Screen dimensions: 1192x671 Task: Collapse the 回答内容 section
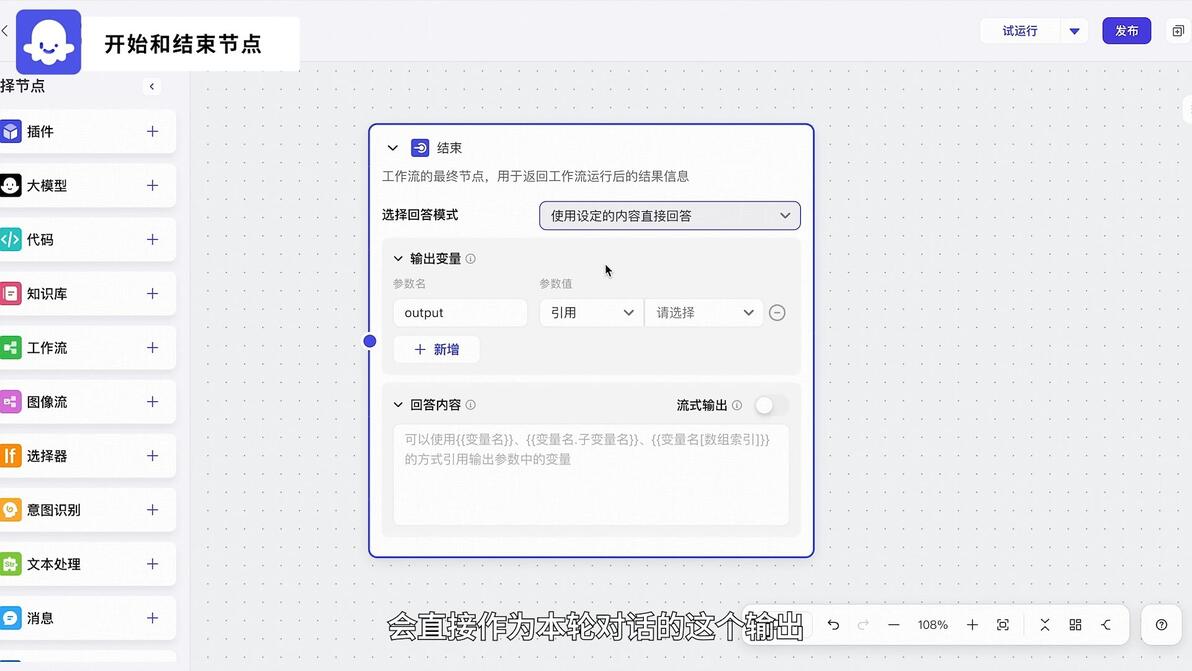point(398,405)
